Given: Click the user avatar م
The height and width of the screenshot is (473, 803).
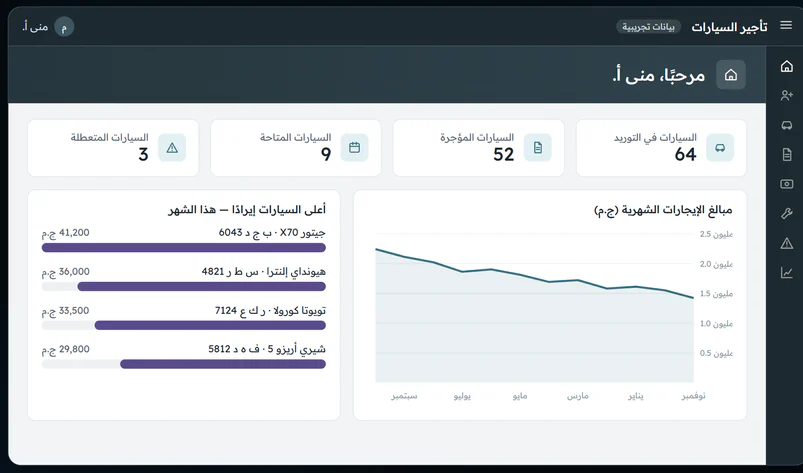Looking at the screenshot, I should (x=64, y=27).
